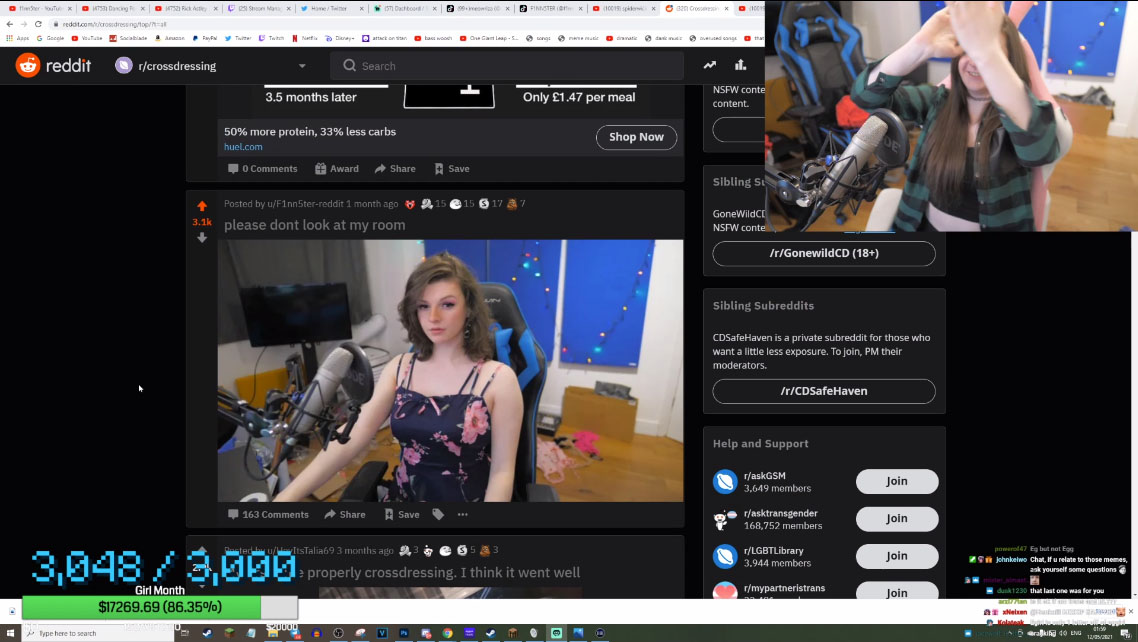The height and width of the screenshot is (642, 1138).
Task: Open the Popular trending arrow icon
Action: [710, 65]
